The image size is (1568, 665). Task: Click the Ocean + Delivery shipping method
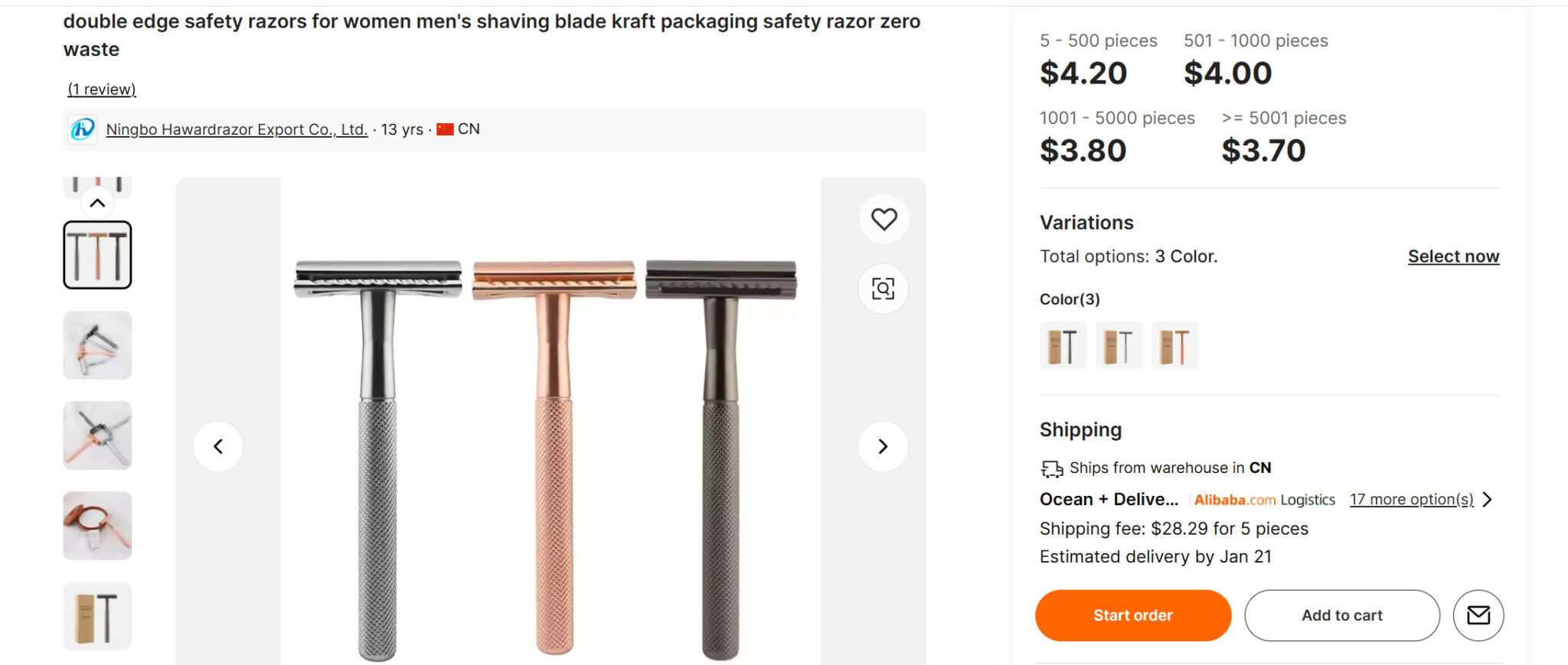click(x=1109, y=499)
